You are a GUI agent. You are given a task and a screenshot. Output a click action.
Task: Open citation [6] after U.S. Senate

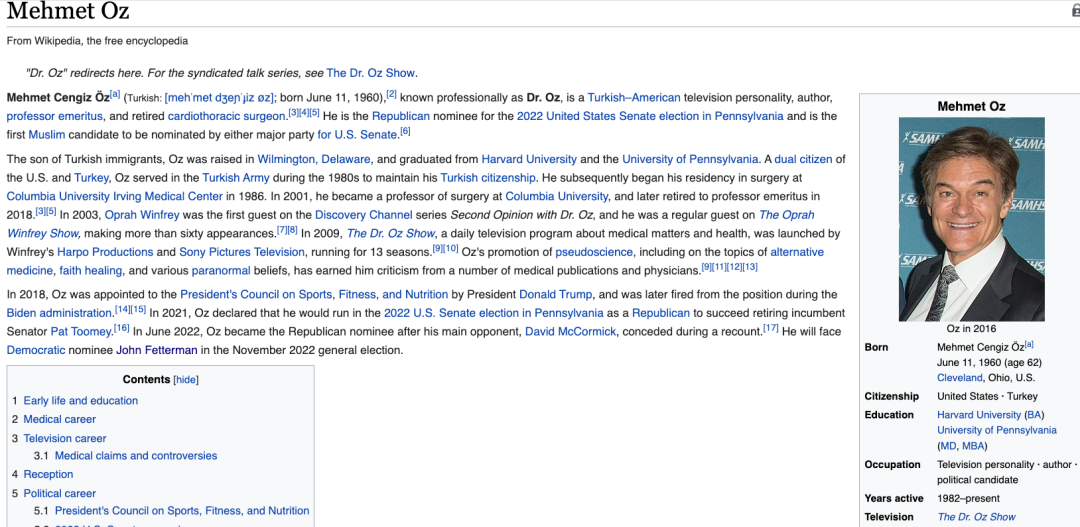[405, 131]
